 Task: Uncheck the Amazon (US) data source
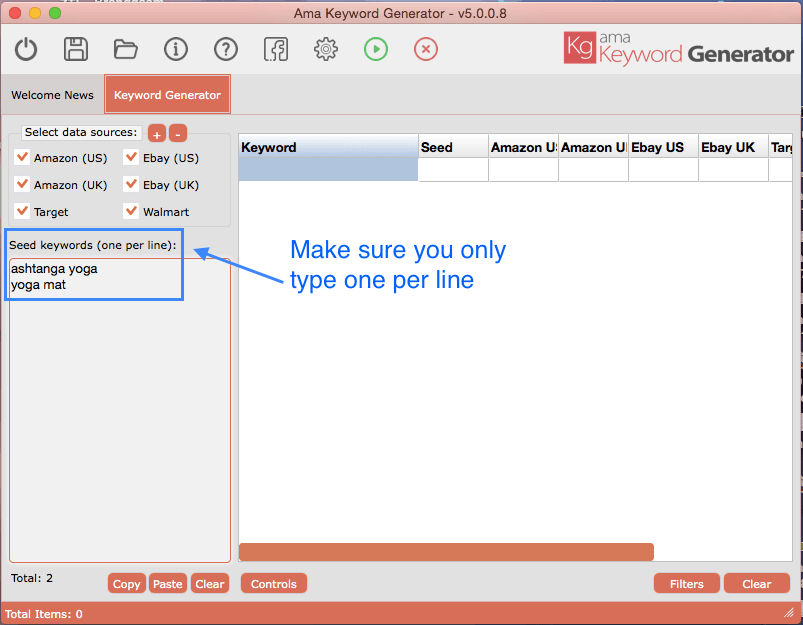tap(22, 157)
